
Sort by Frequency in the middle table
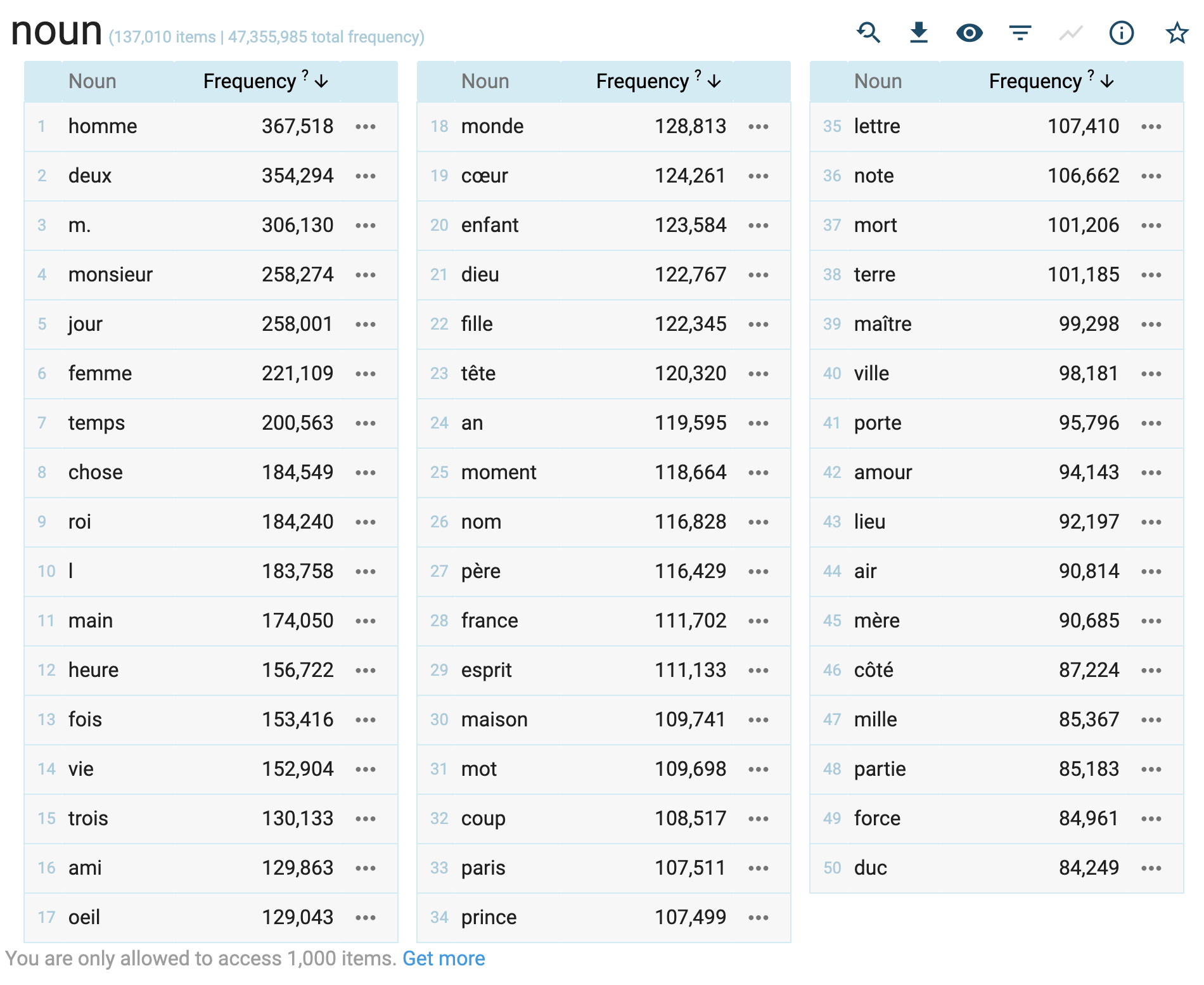(643, 81)
